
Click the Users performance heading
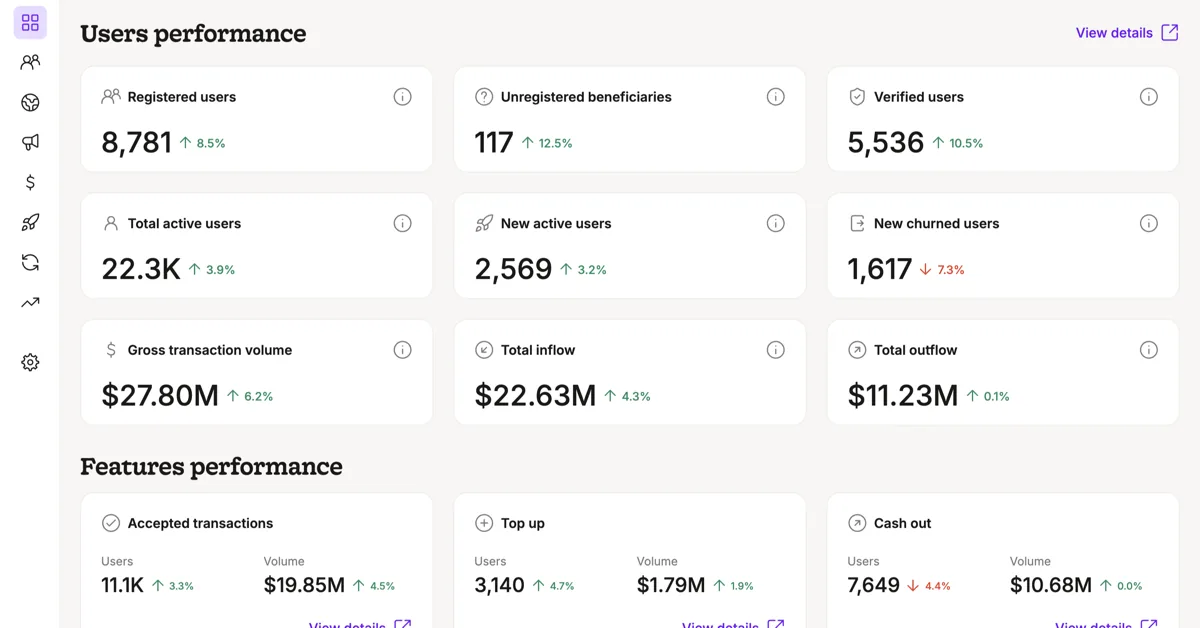pyautogui.click(x=193, y=33)
